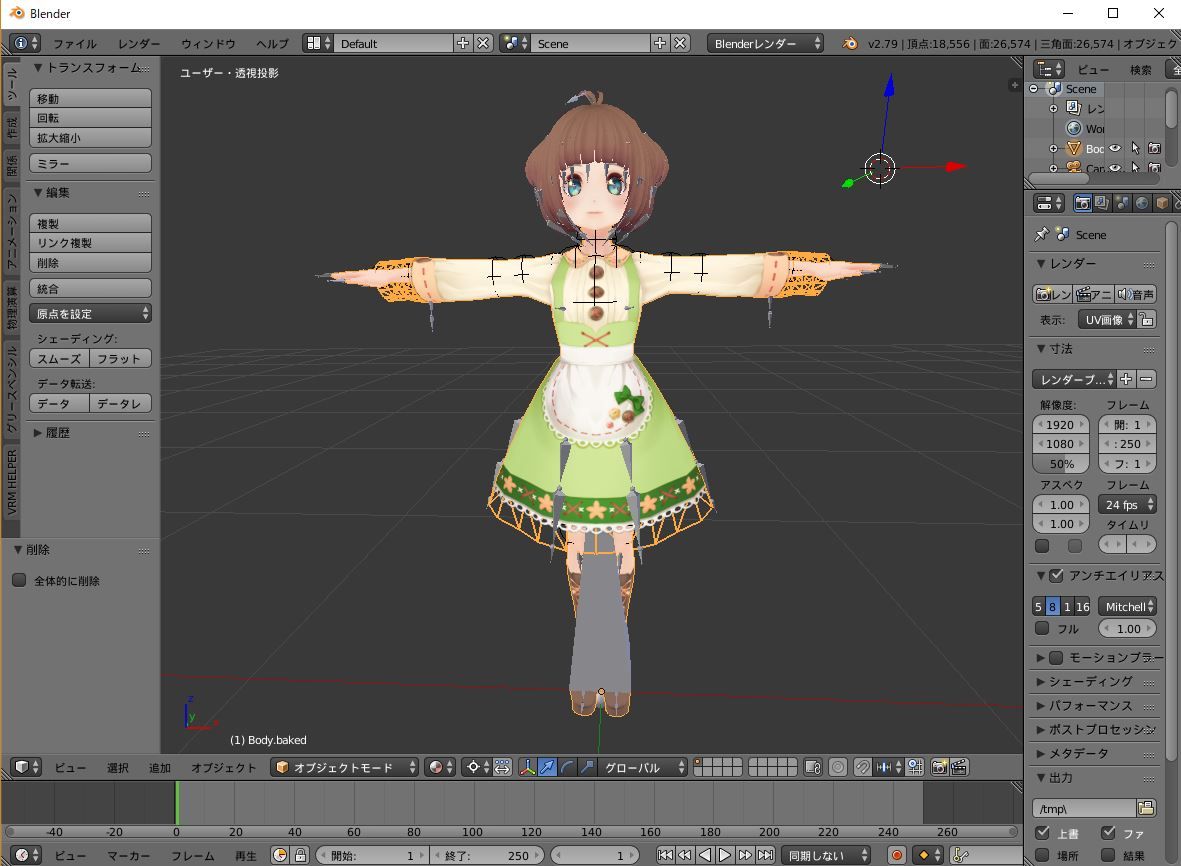Open the viewport shading selector
1181x866 pixels.
click(440, 767)
